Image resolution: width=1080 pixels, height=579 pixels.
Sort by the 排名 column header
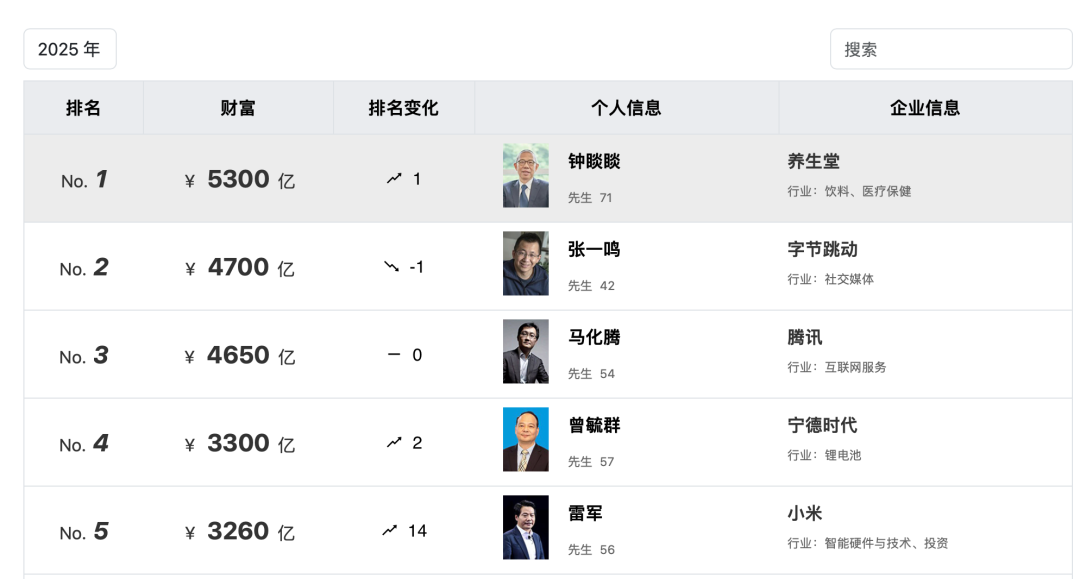[83, 108]
